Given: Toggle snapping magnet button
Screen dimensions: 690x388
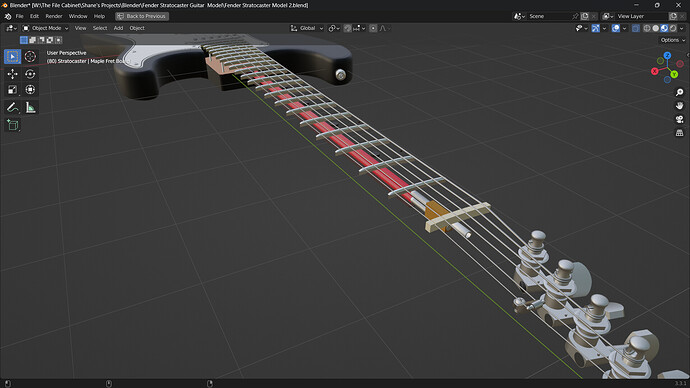Looking at the screenshot, I should [x=348, y=28].
